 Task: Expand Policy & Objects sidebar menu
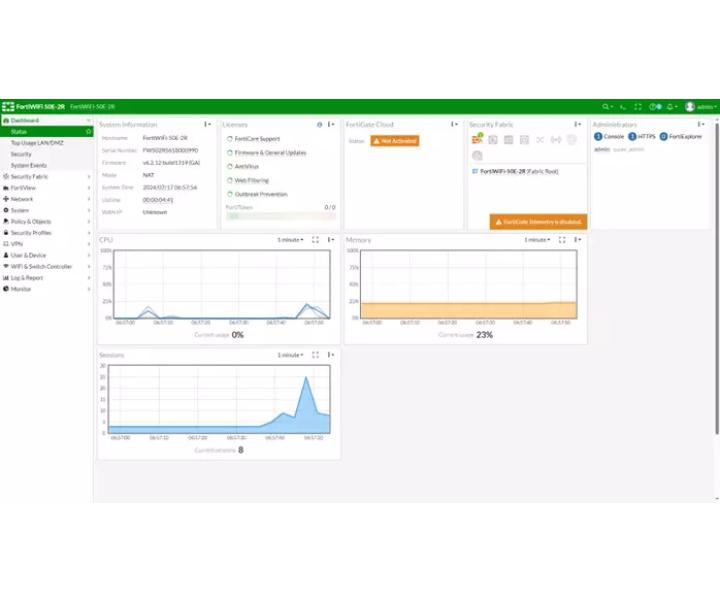point(46,222)
